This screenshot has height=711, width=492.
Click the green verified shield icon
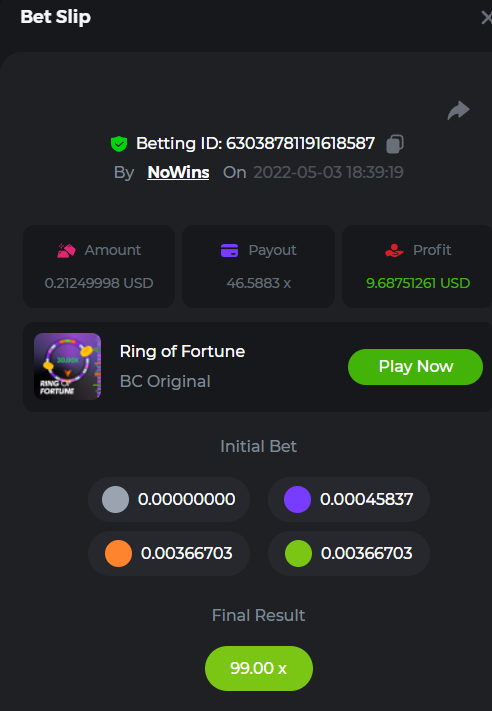point(119,144)
